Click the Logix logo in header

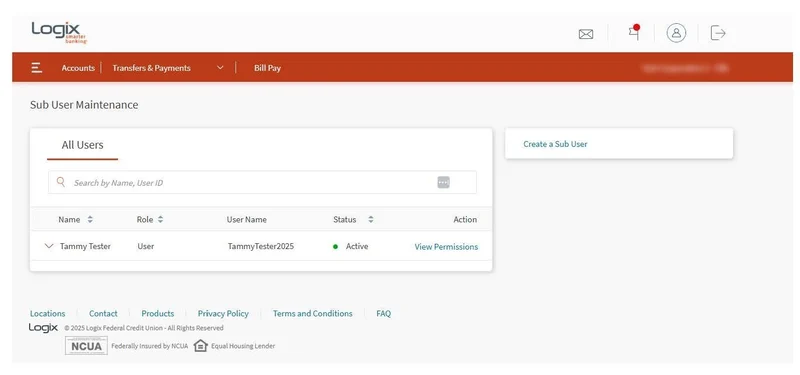[x=59, y=32]
